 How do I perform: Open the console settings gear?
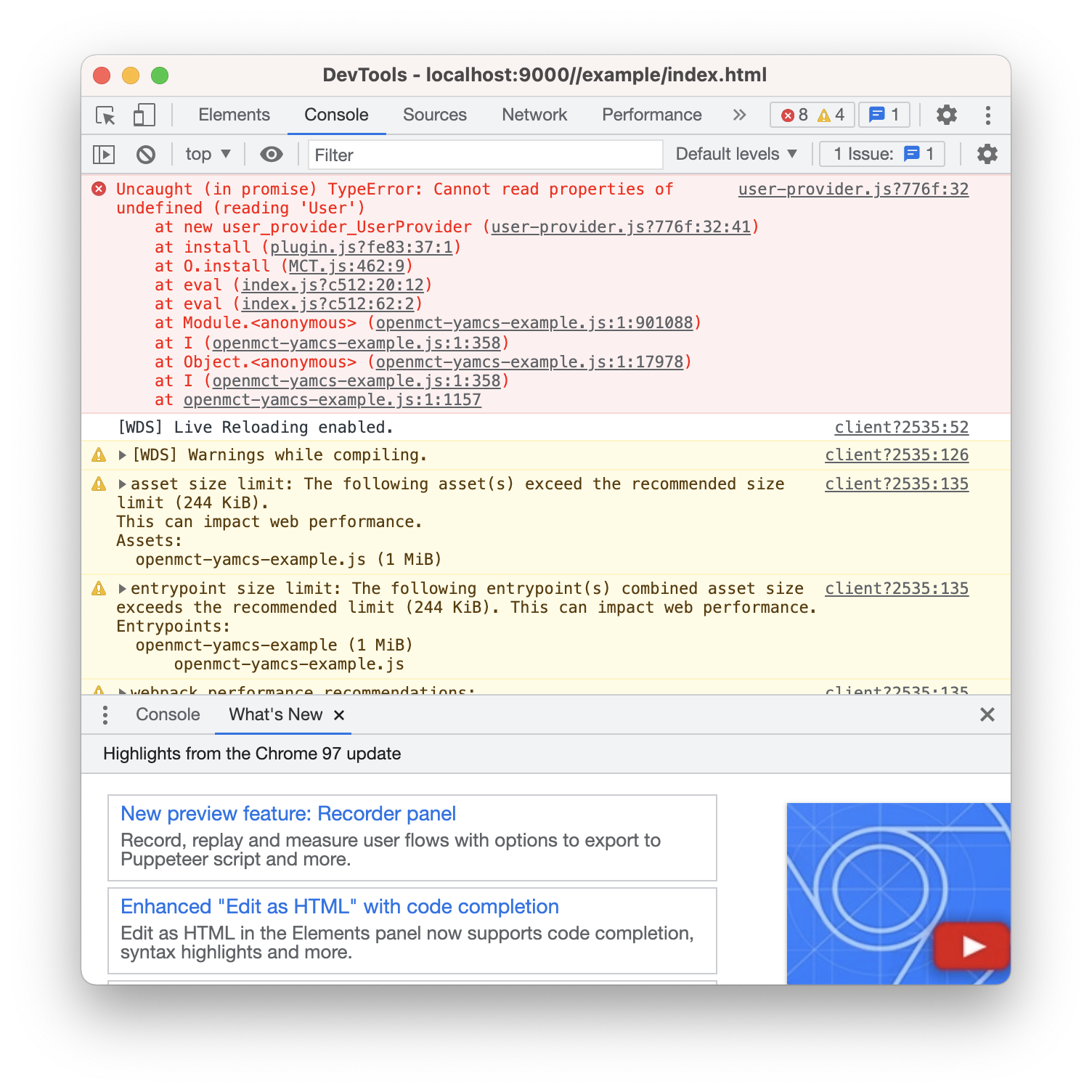pyautogui.click(x=987, y=154)
